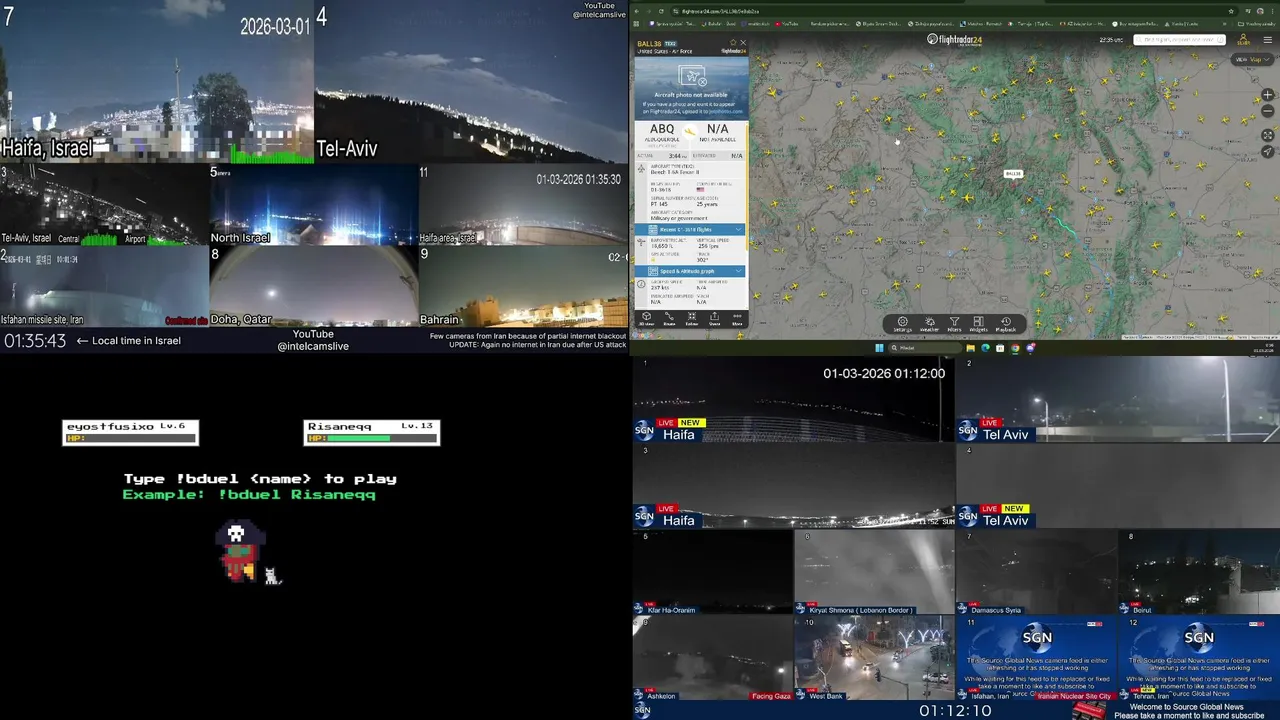Show the Route of flight BALL38
1280x720 pixels.
click(669, 319)
